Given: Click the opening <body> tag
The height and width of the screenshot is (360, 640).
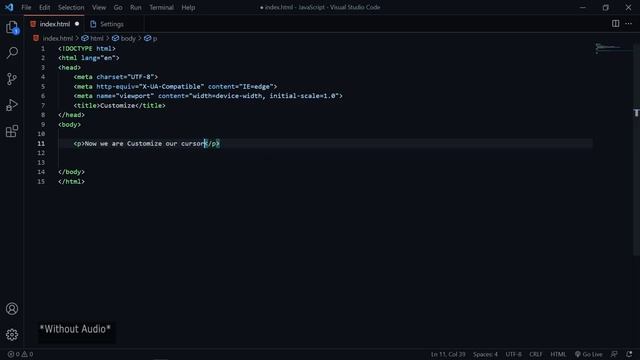Looking at the screenshot, I should pyautogui.click(x=69, y=124).
